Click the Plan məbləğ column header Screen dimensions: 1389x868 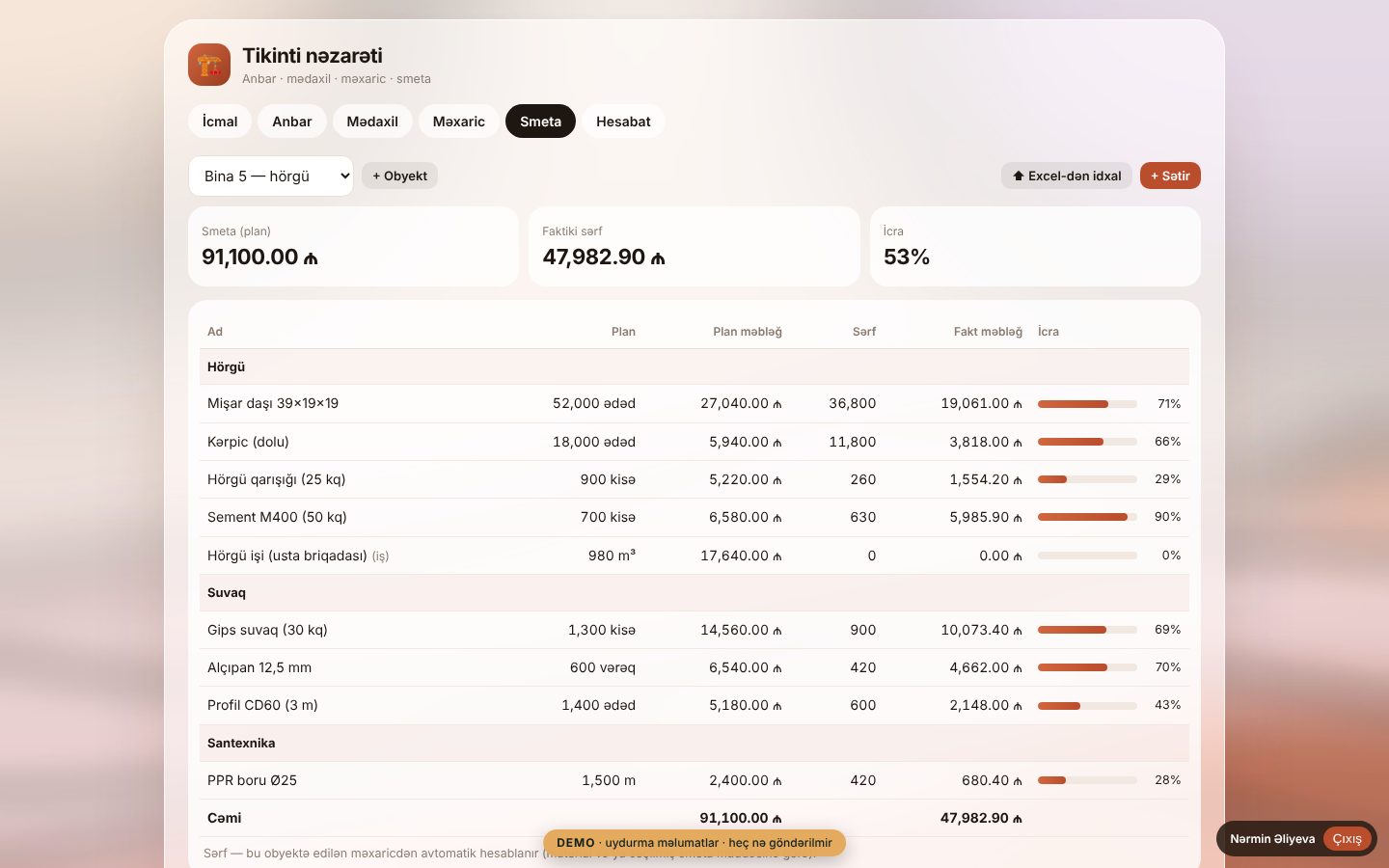tap(748, 332)
